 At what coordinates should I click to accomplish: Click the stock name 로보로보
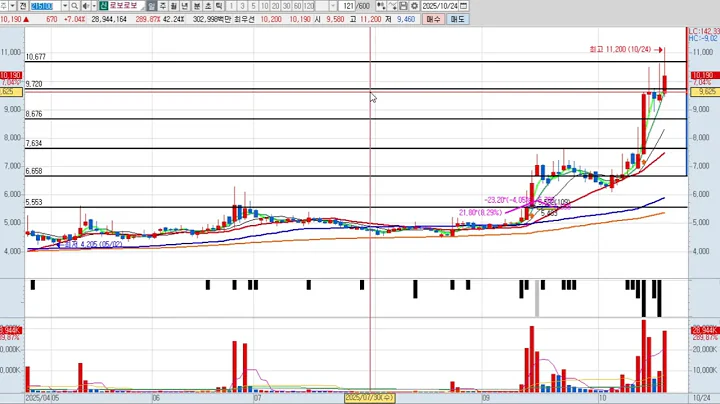123,6
